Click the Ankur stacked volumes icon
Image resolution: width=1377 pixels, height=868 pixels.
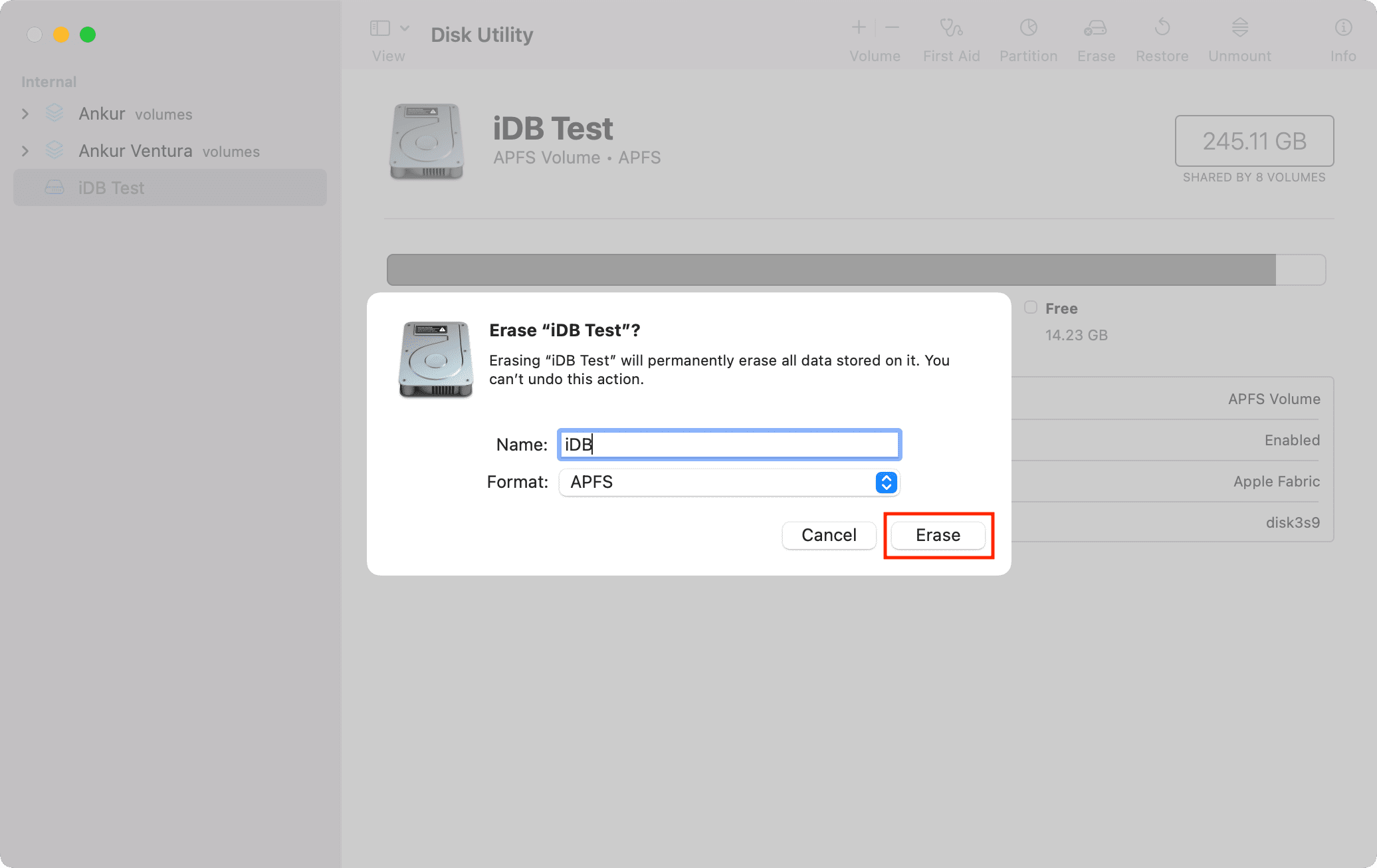(54, 114)
